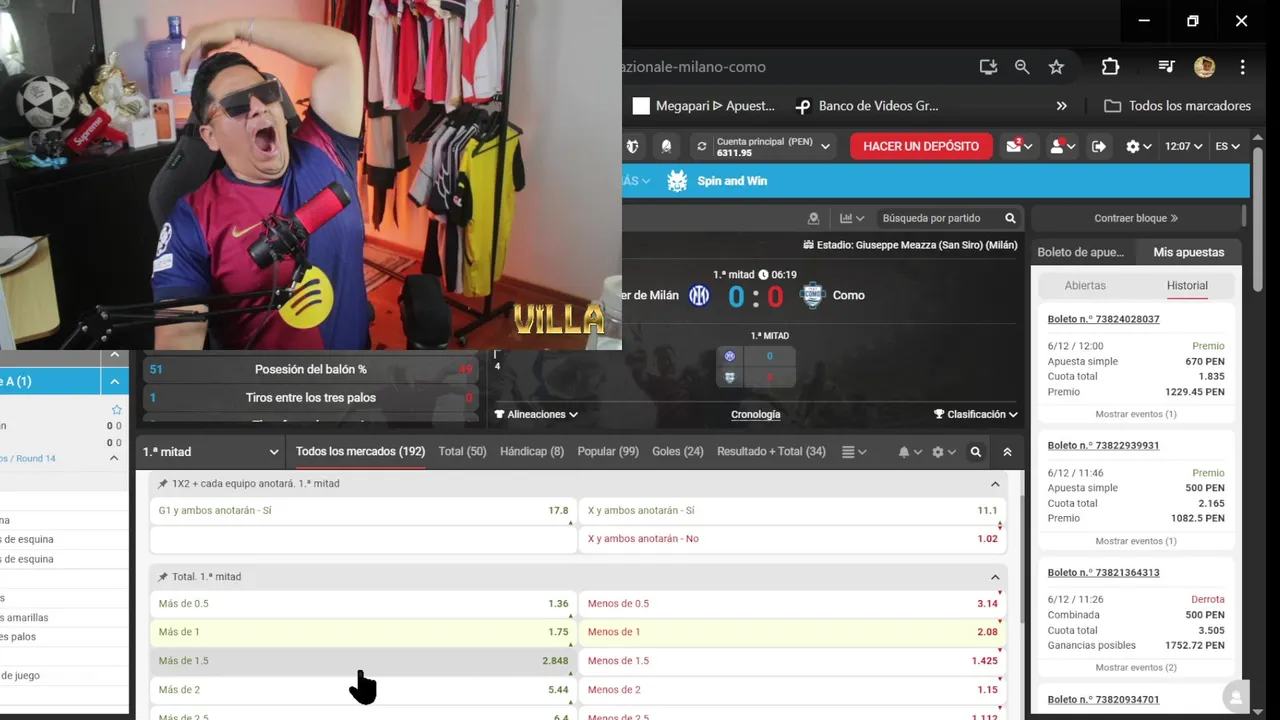The width and height of the screenshot is (1280, 720).
Task: Expand Mostrar eventos (1) under 1229.45 PEN
Action: pos(1136,414)
